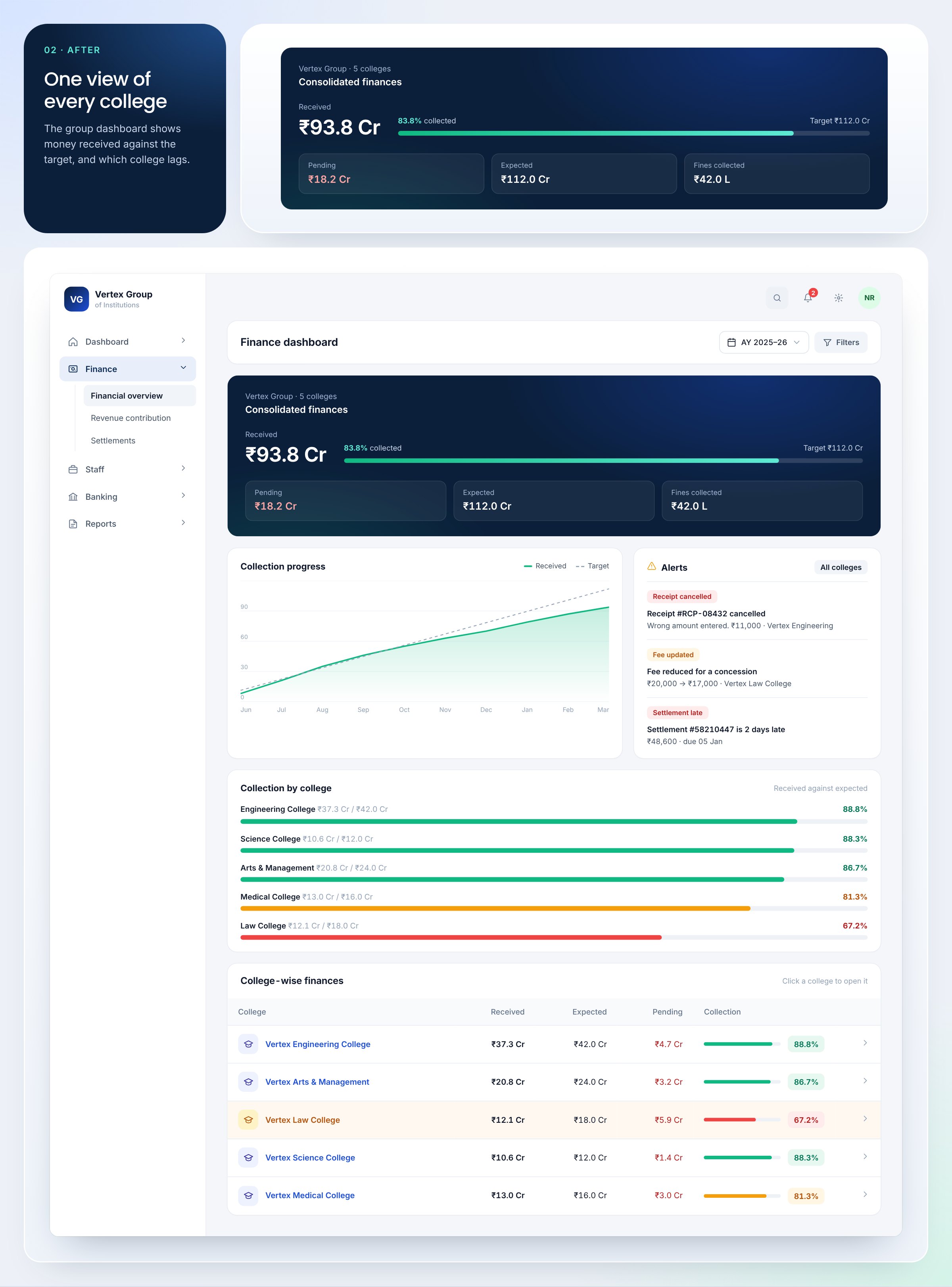The image size is (952, 1287).
Task: Open the NR user avatar
Action: [869, 298]
